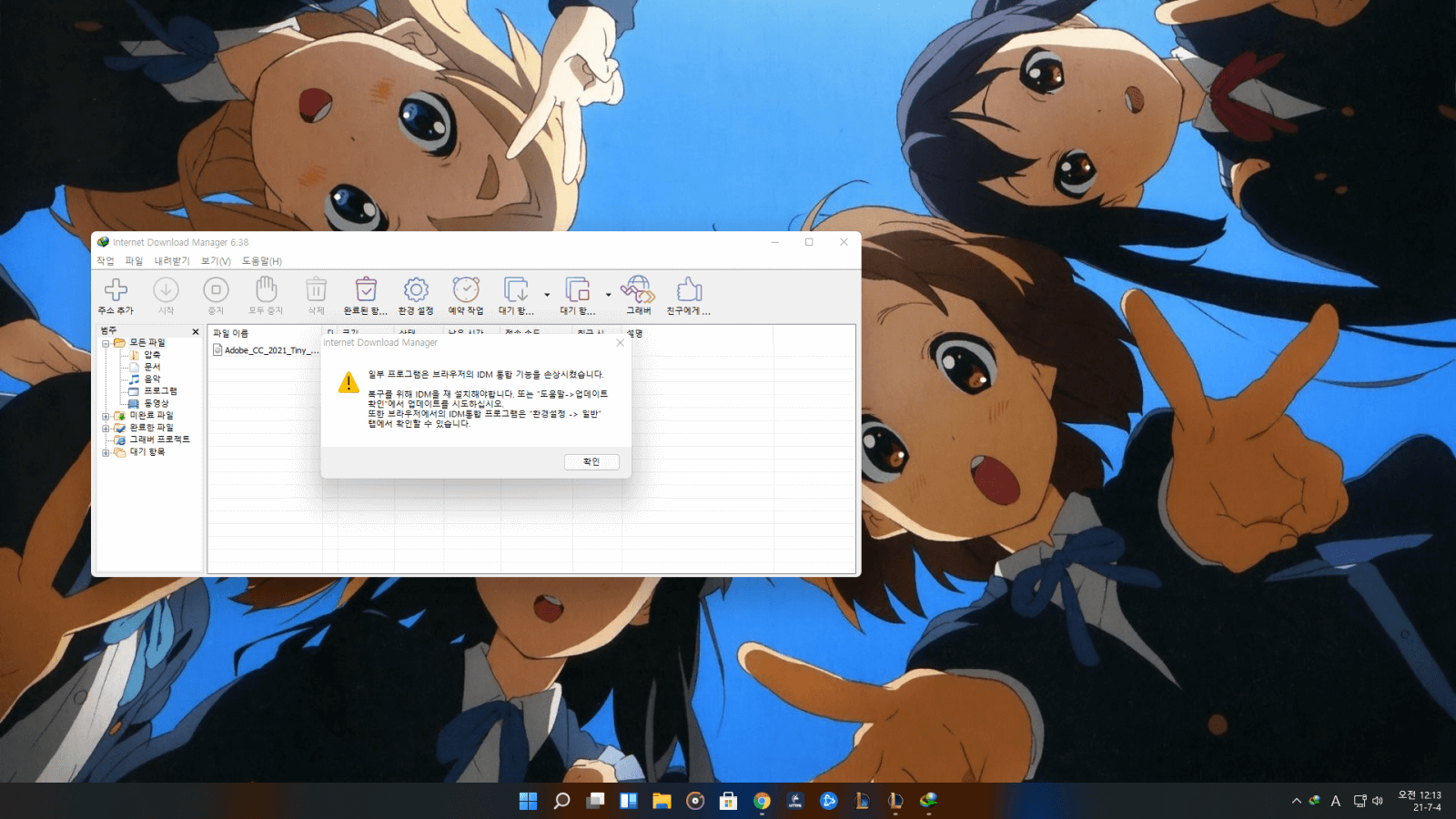Open the 보기(V) menu

pyautogui.click(x=216, y=261)
